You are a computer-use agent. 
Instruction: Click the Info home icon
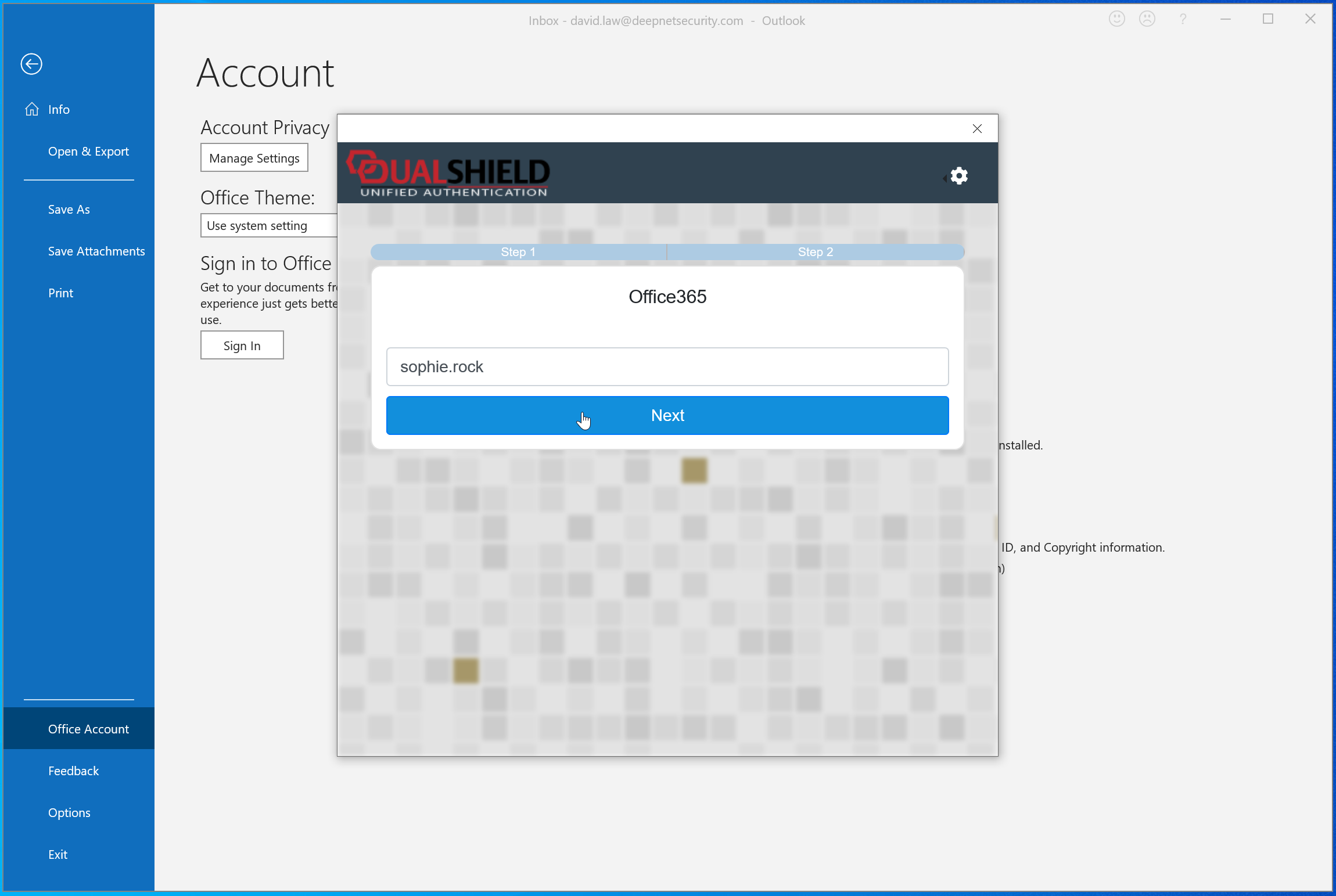click(x=32, y=109)
